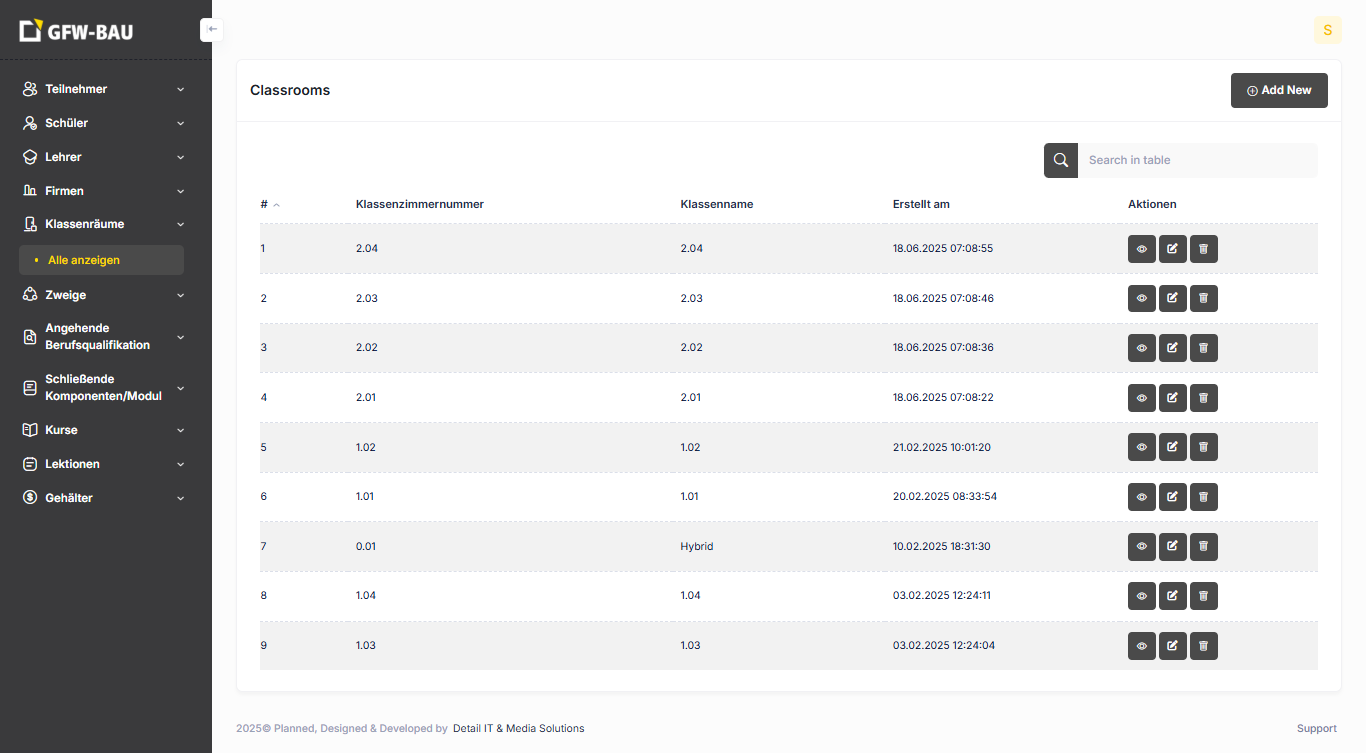The image size is (1366, 753).
Task: Expand Gehälter sidebar section
Action: [104, 498]
